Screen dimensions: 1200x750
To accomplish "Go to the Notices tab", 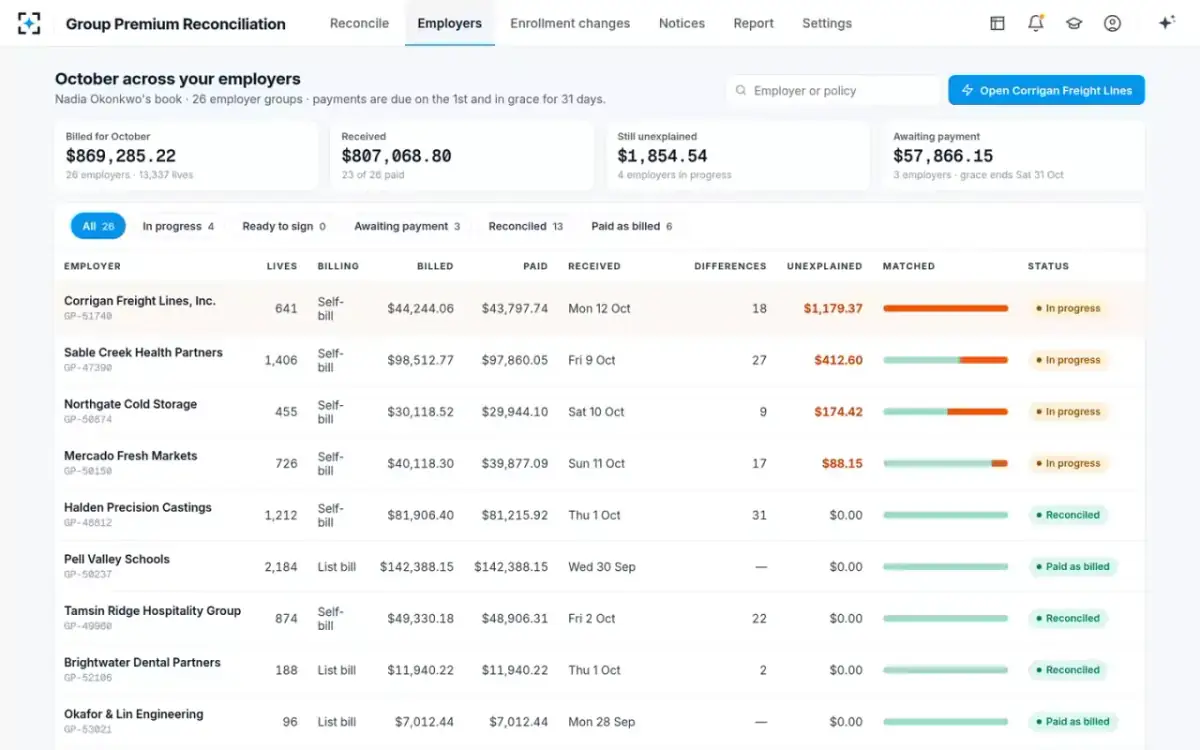I will [x=682, y=23].
